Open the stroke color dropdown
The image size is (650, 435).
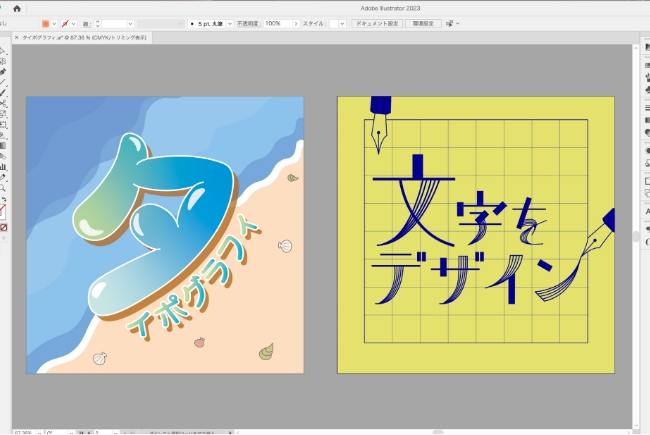point(76,23)
